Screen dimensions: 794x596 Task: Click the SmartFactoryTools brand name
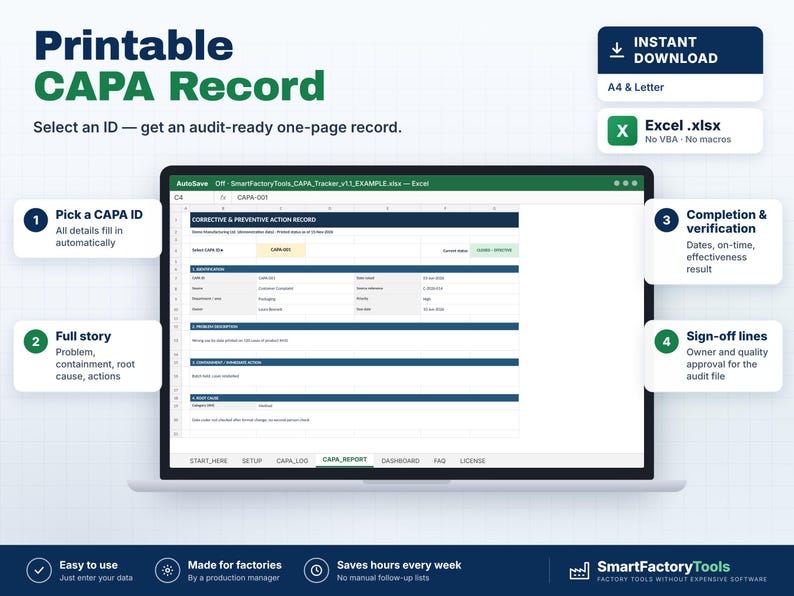pyautogui.click(x=663, y=567)
